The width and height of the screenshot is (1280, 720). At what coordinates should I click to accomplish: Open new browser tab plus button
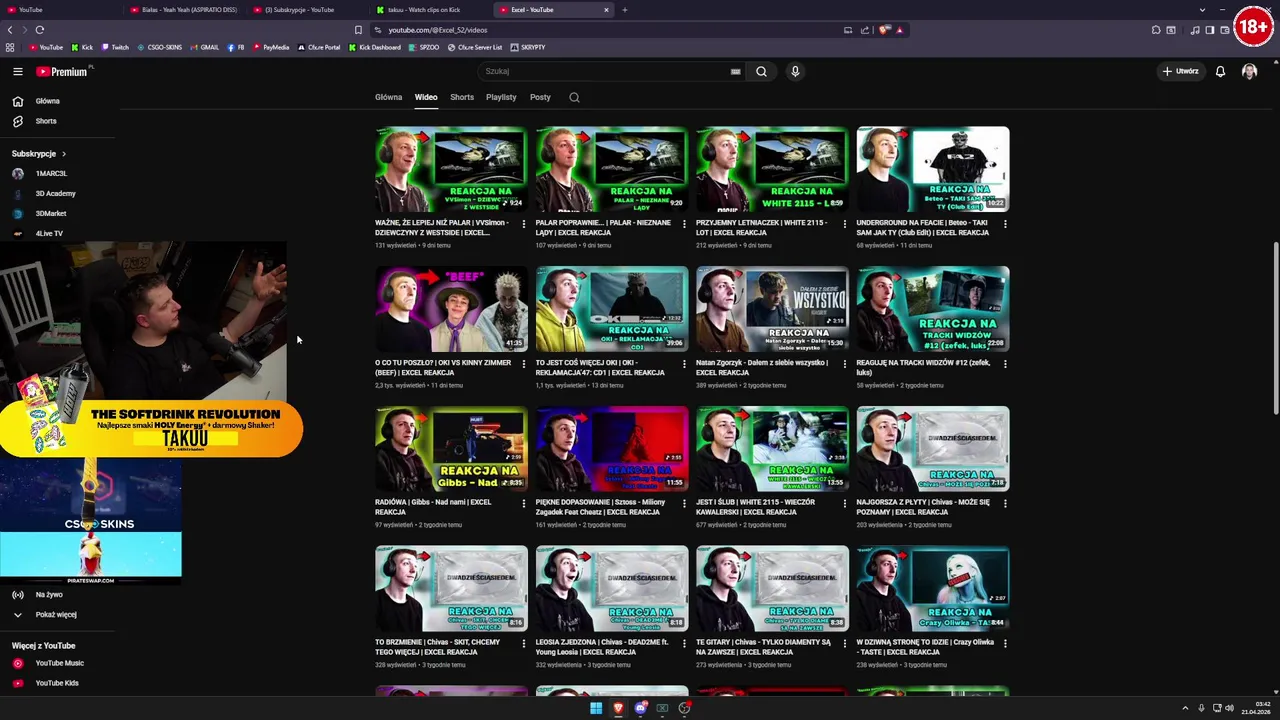point(625,10)
